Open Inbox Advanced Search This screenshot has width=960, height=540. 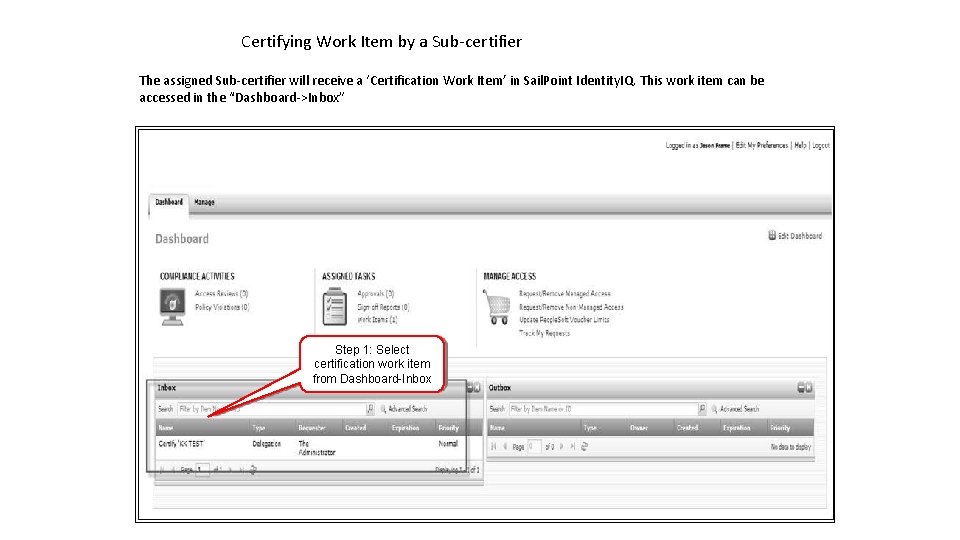(x=404, y=409)
